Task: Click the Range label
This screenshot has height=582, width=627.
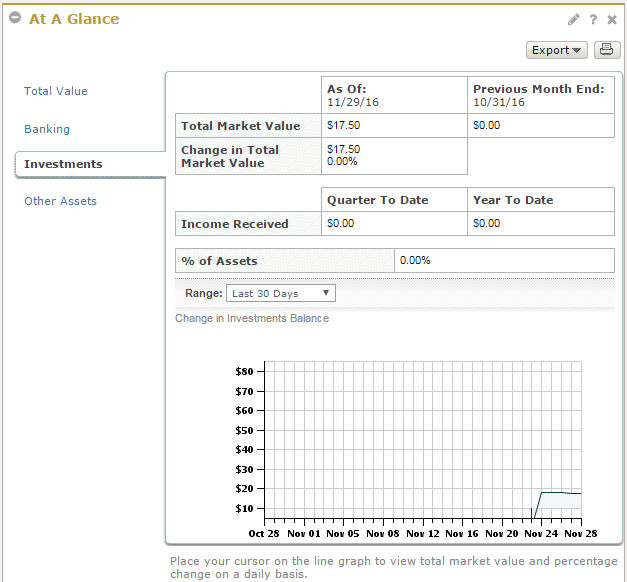Action: tap(204, 293)
